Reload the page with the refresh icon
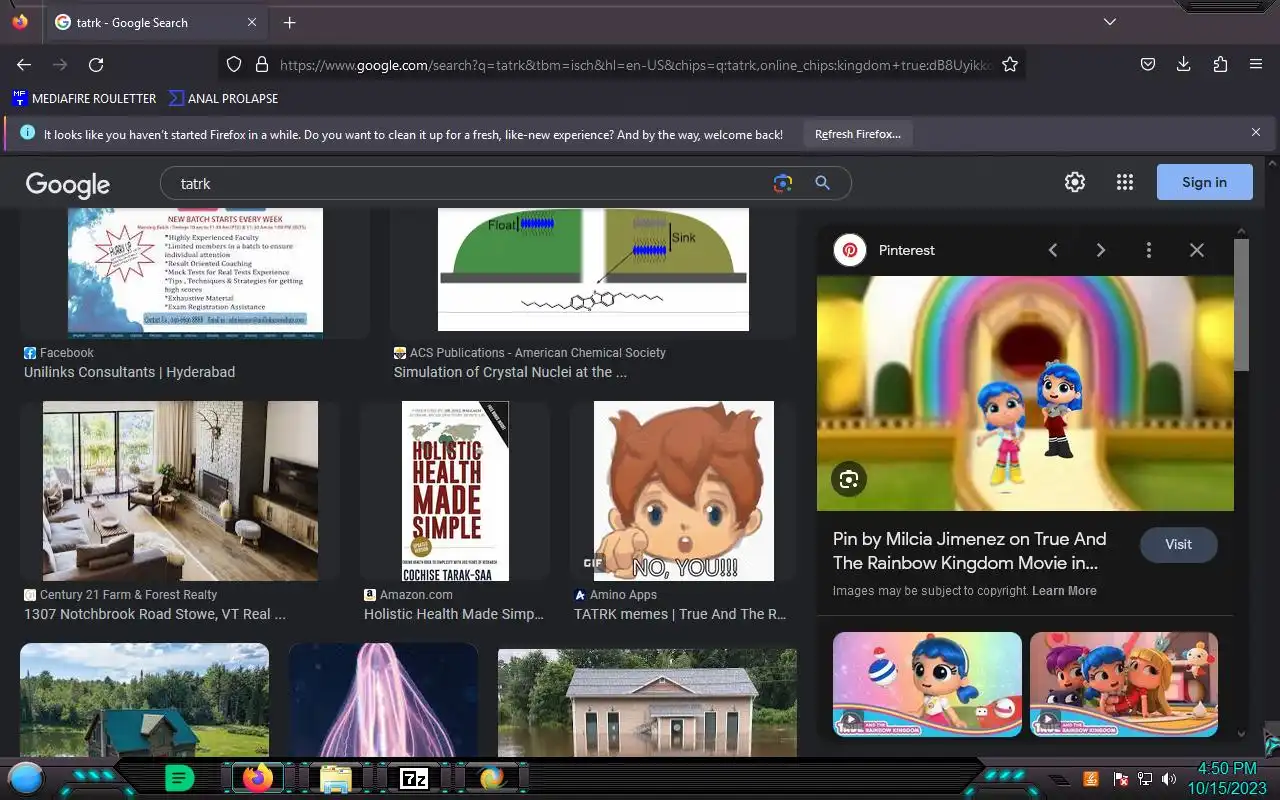Screen dimensions: 1280x800 [96, 65]
